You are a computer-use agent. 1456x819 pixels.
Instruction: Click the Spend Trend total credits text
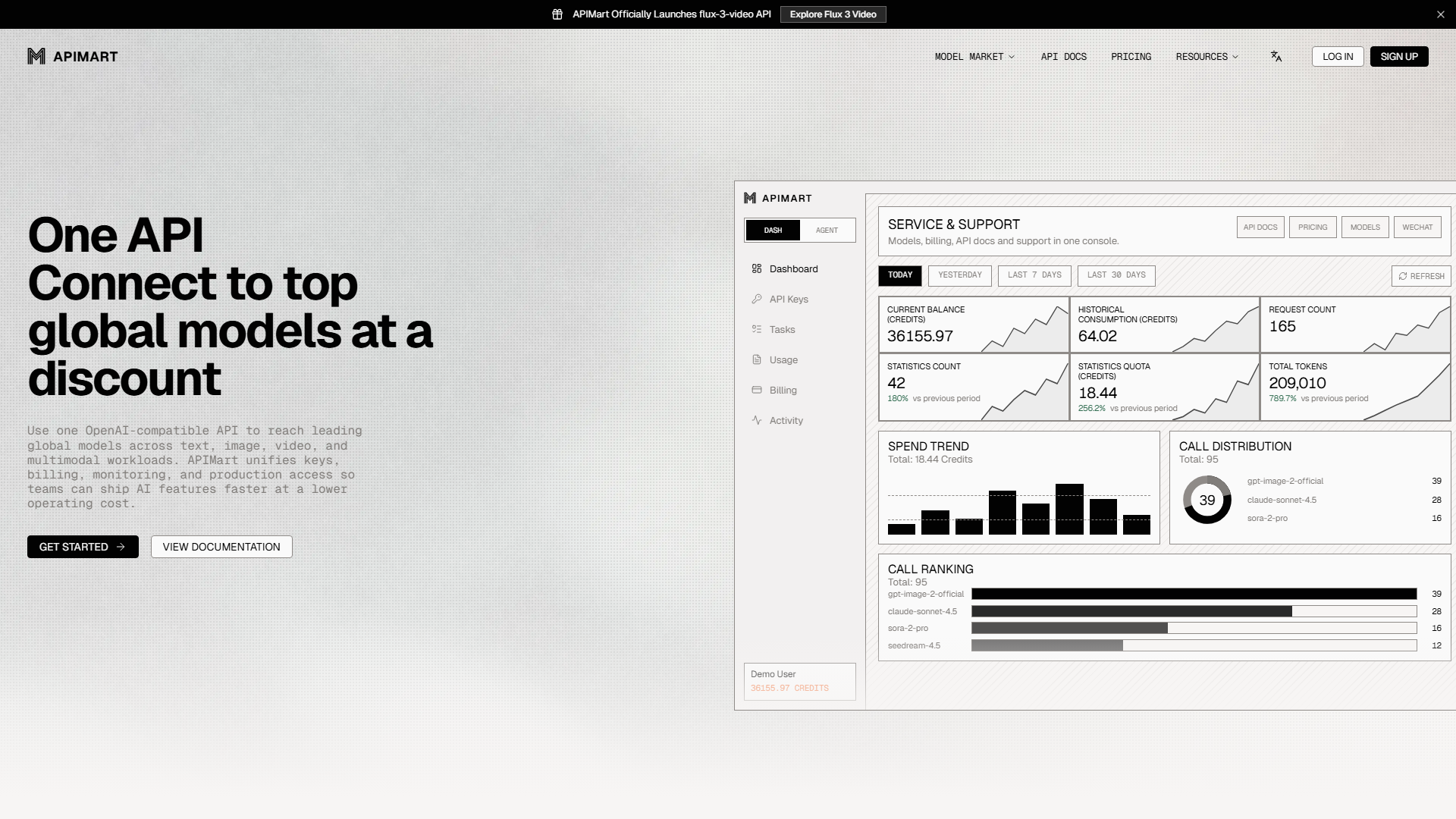pos(930,460)
